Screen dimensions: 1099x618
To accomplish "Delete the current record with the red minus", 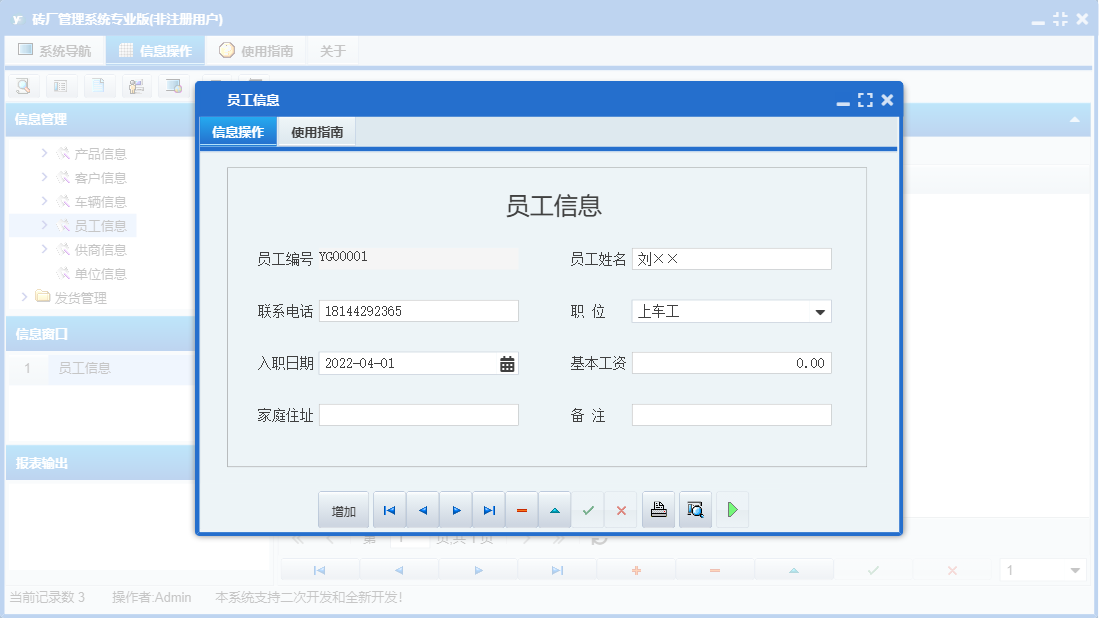I will click(x=521, y=510).
